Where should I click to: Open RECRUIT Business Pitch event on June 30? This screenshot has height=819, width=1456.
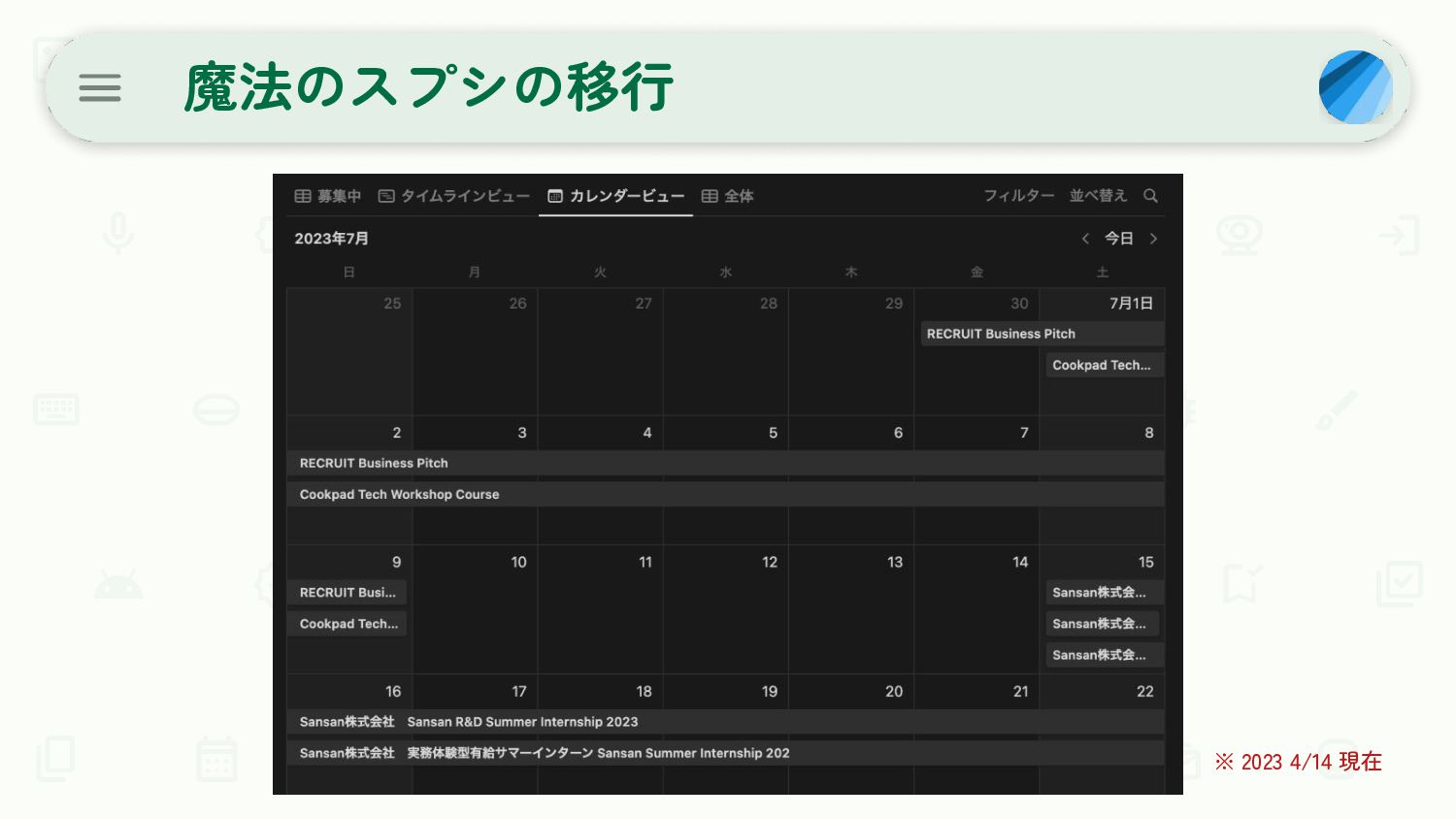click(x=1042, y=334)
